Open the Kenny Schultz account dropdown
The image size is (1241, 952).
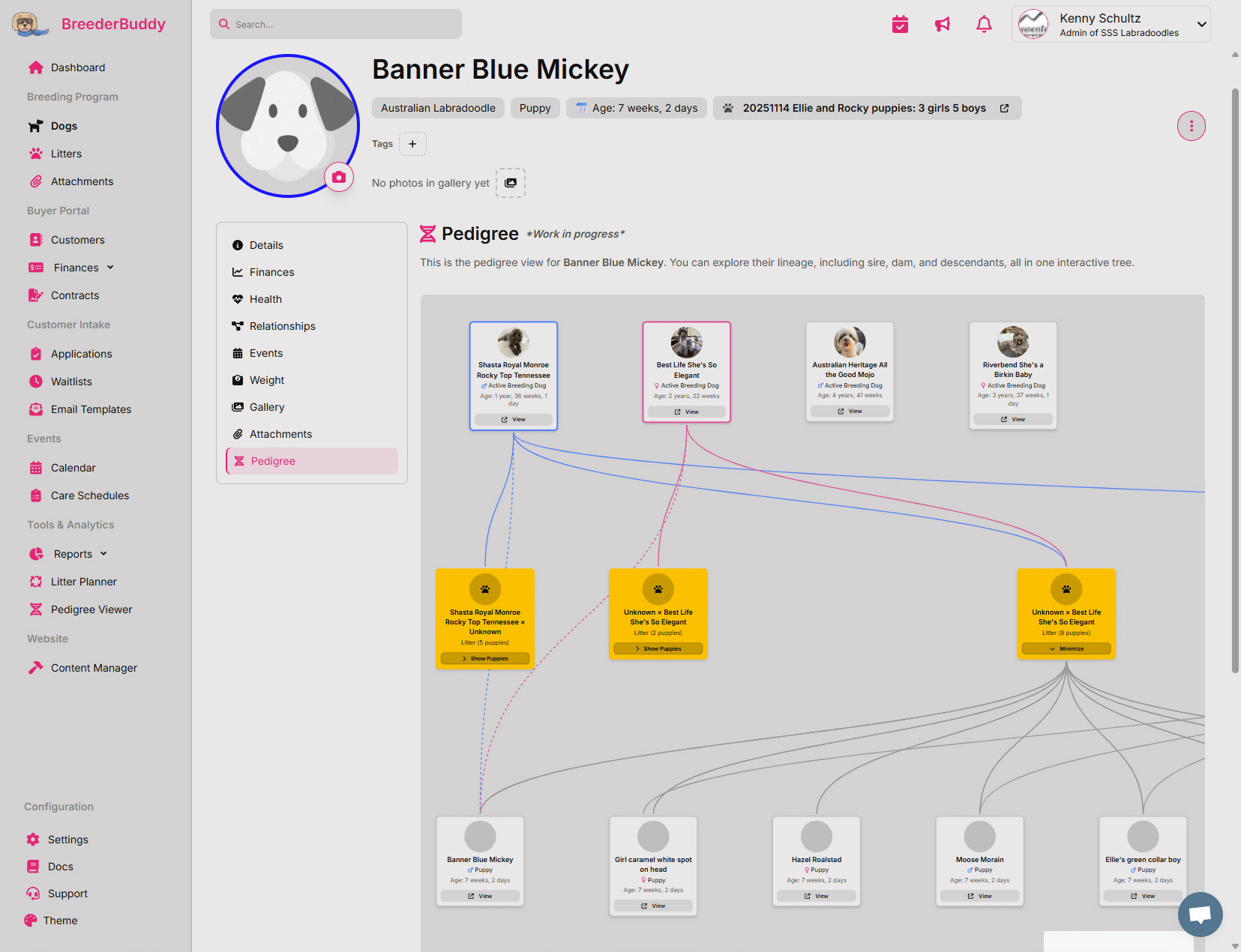pos(1111,23)
